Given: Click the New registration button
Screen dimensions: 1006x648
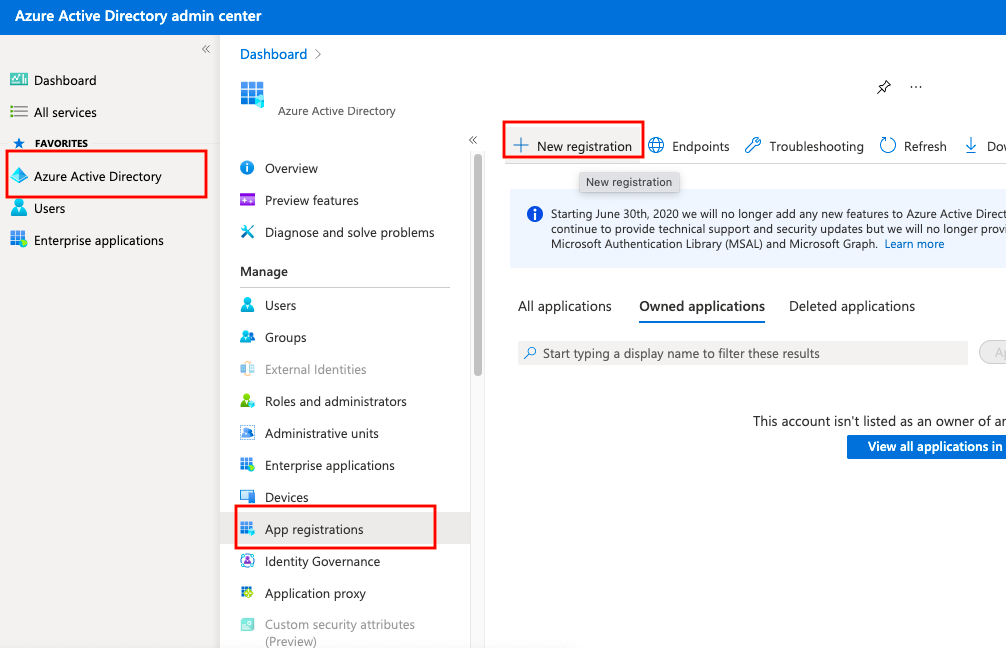Looking at the screenshot, I should point(573,146).
